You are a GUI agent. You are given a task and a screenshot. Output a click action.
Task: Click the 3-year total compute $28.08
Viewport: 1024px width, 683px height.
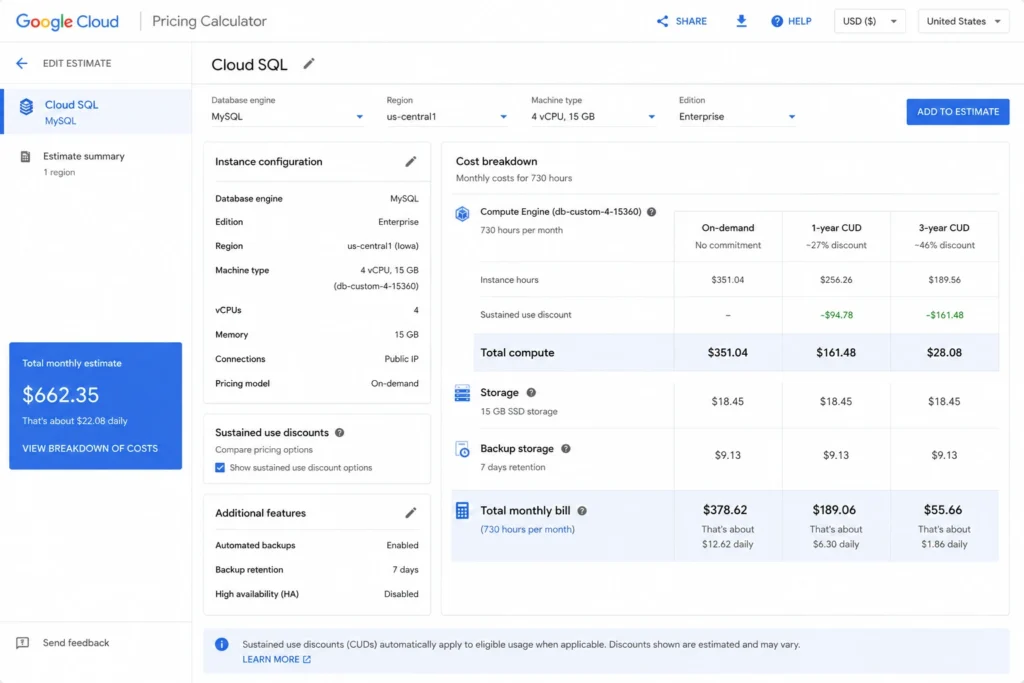[x=944, y=353]
